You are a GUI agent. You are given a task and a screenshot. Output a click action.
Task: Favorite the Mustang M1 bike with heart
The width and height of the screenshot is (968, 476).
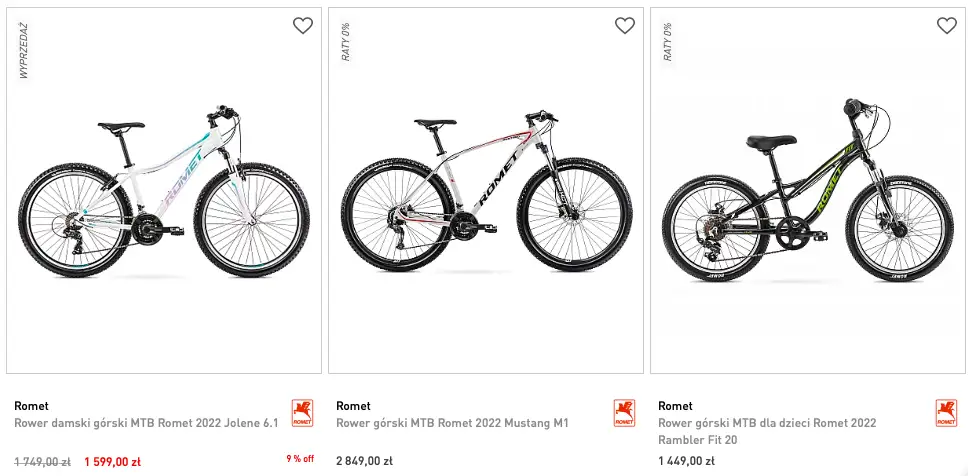coord(624,26)
